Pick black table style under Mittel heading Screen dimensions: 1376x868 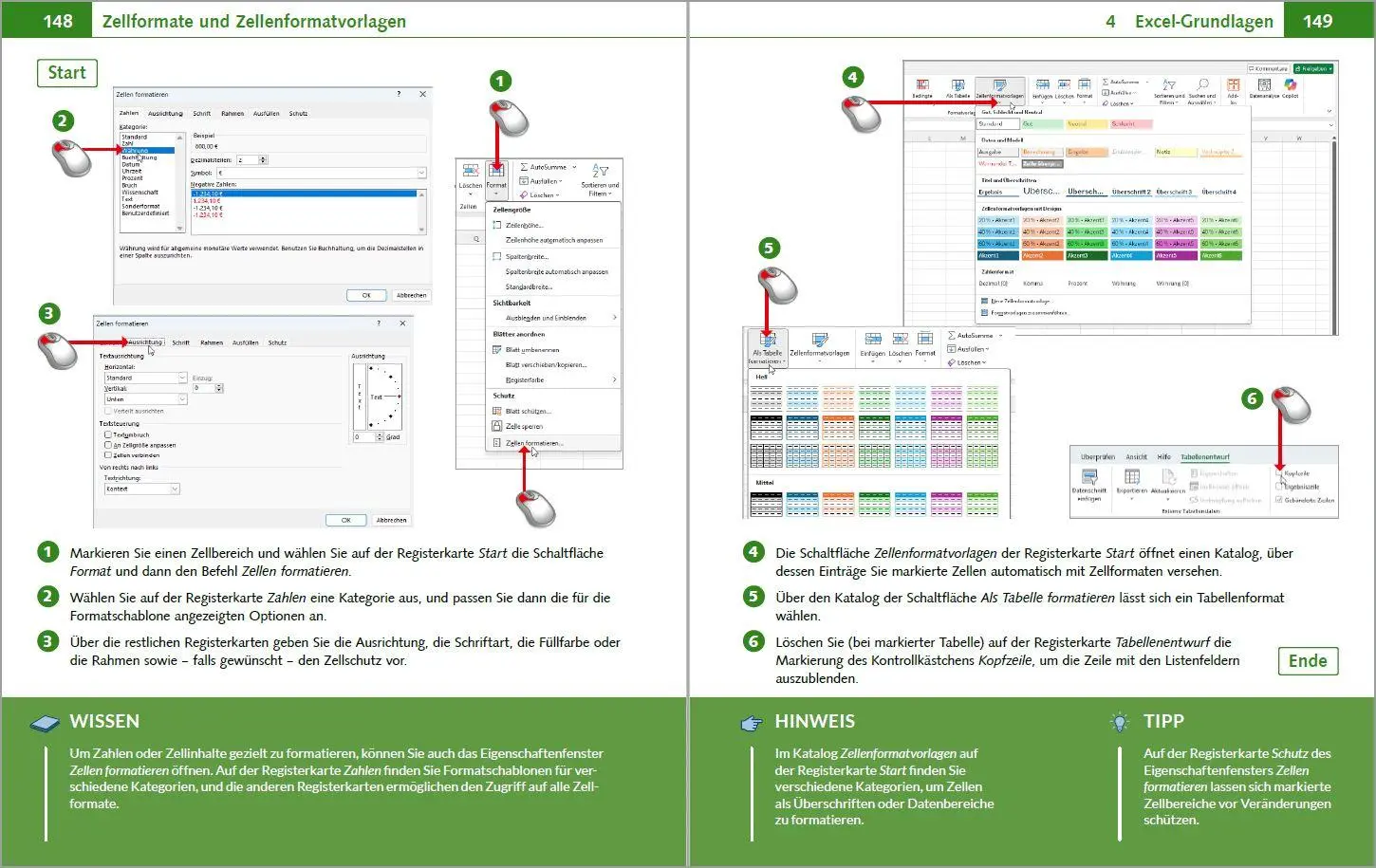point(766,504)
